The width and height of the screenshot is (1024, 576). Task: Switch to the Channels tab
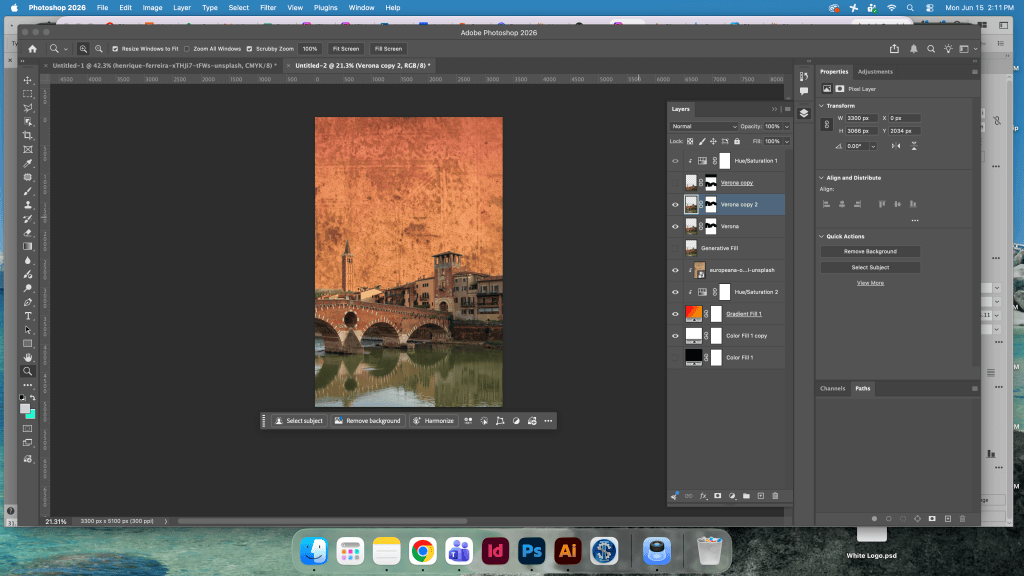click(x=833, y=389)
